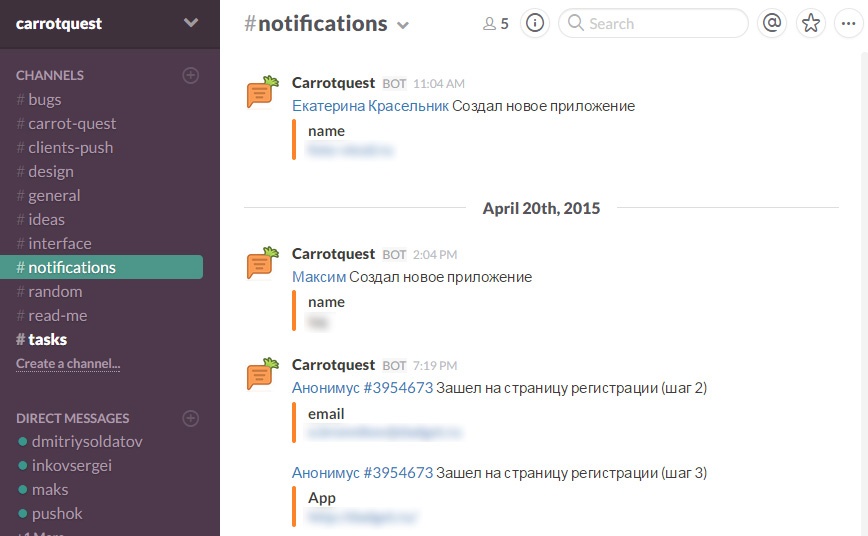The width and height of the screenshot is (868, 536).
Task: Open channel info details icon
Action: pos(535,23)
